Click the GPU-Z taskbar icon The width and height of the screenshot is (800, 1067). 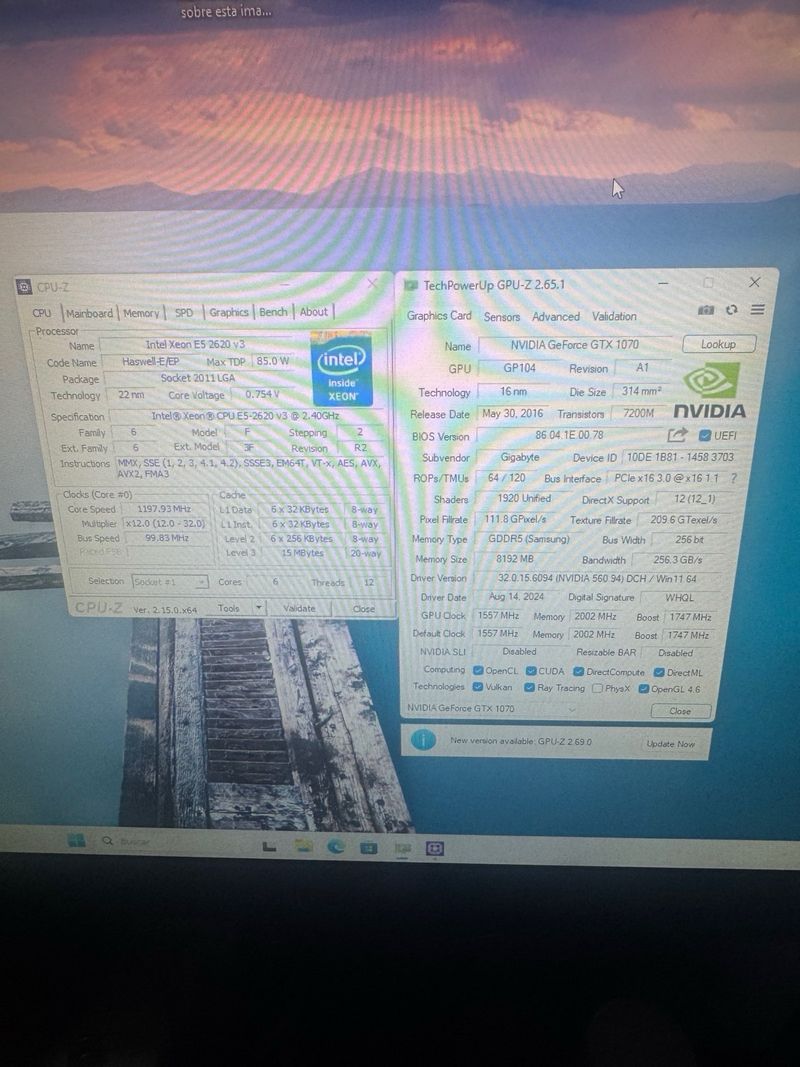[403, 848]
